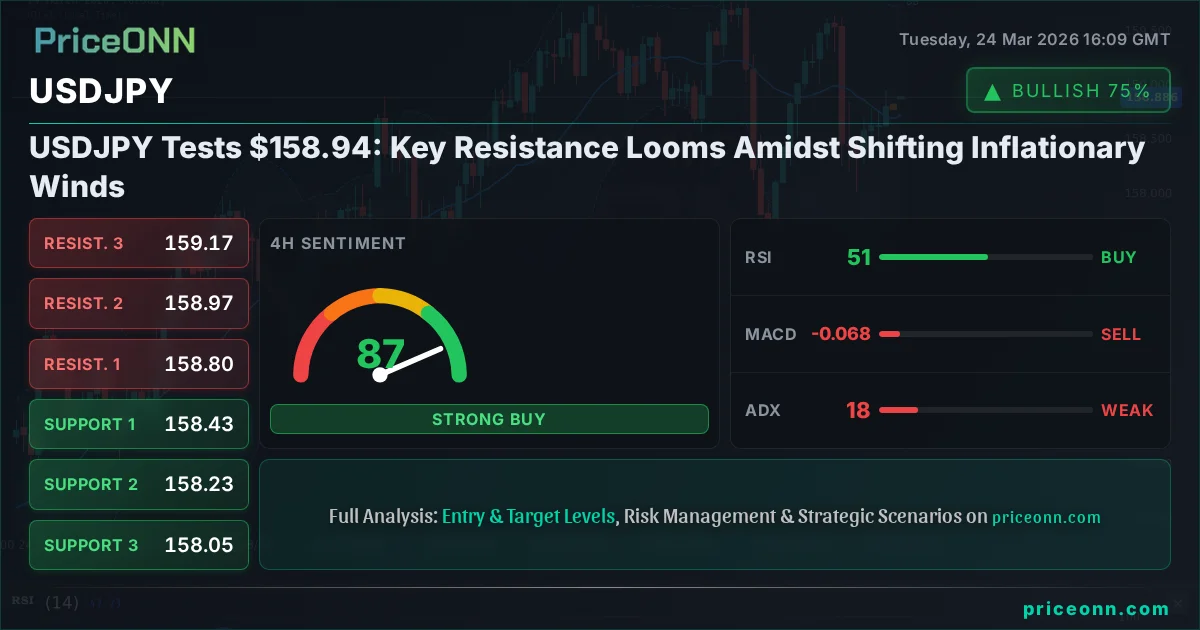
Task: Visit priceonn.com from the analysis banner
Action: click(1046, 517)
